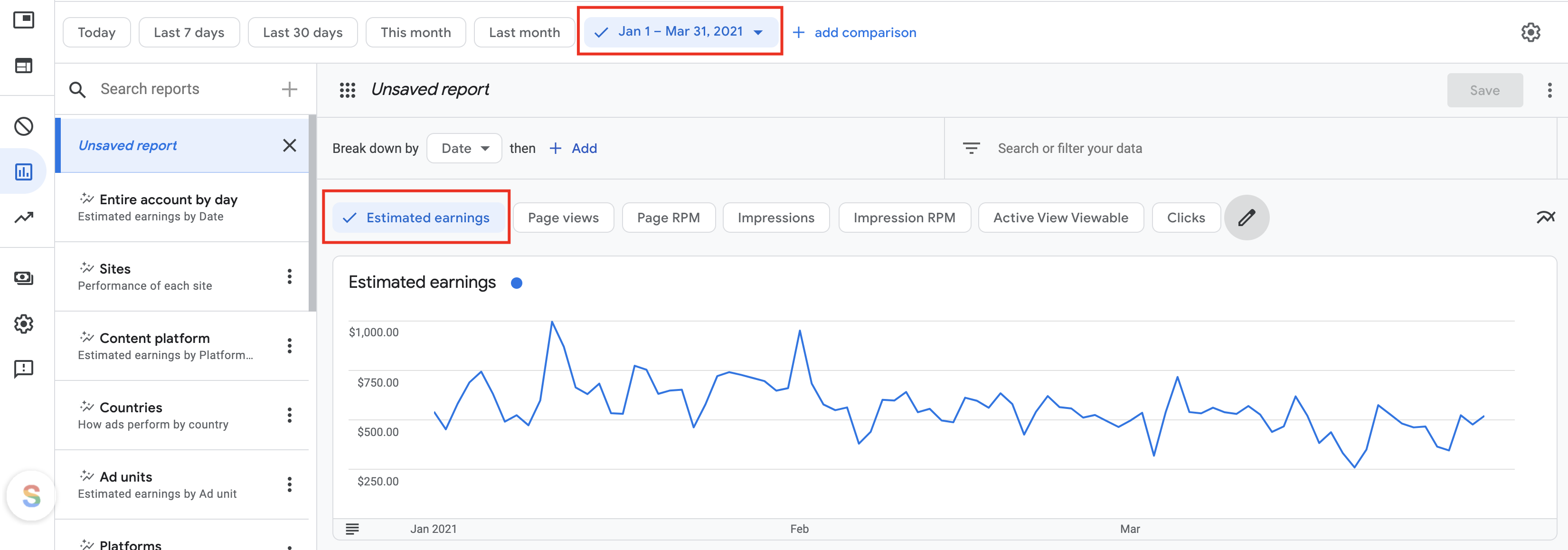Click the edit metrics pencil icon
1568x550 pixels.
click(1246, 218)
